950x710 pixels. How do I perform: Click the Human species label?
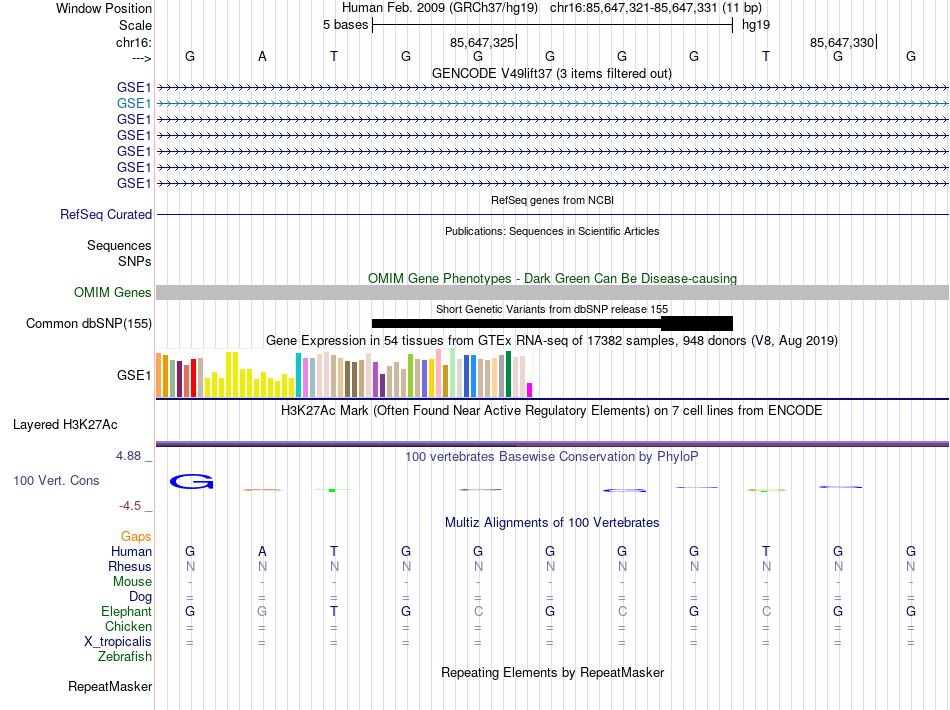131,551
